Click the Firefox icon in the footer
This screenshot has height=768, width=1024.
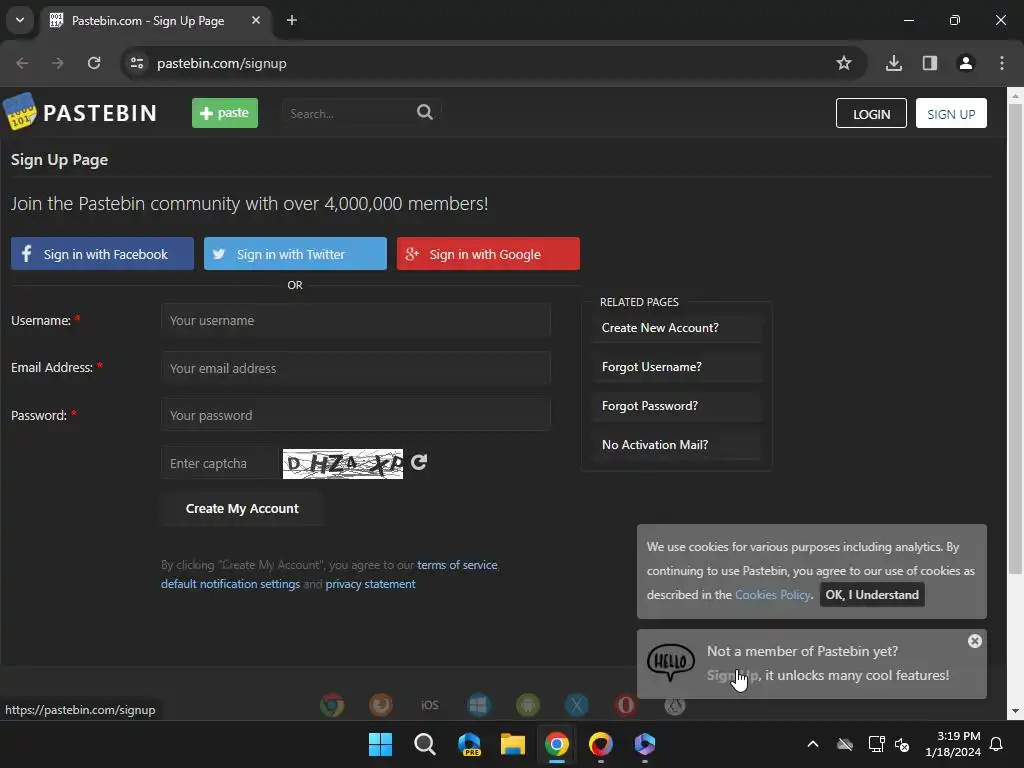click(x=381, y=705)
